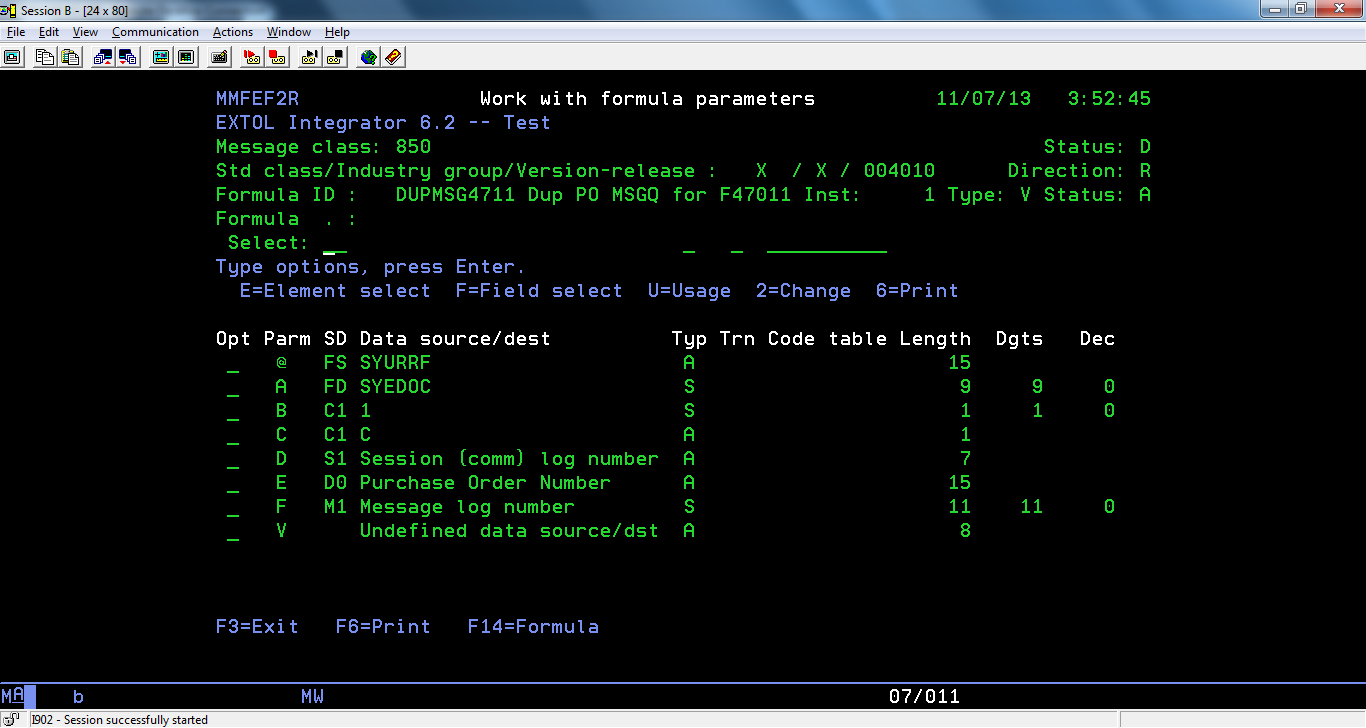Click Opt field for parm A SYEDOC

pyautogui.click(x=233, y=387)
